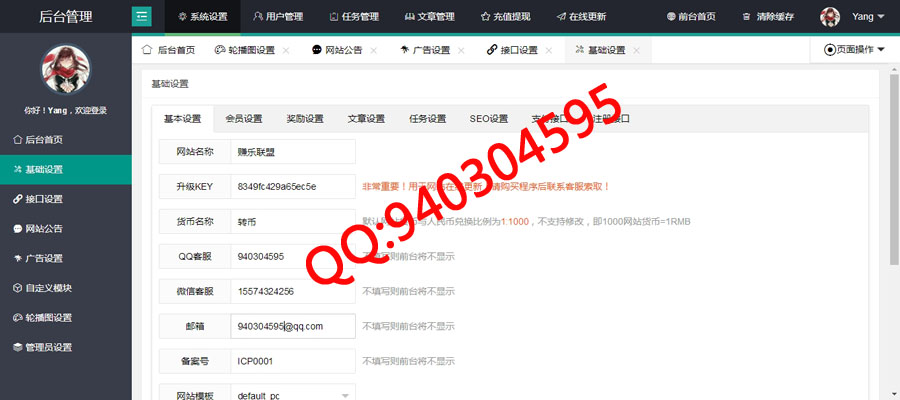Viewport: 900px width, 400px height.
Task: Open 系统设置 in the top navigation
Action: click(202, 17)
